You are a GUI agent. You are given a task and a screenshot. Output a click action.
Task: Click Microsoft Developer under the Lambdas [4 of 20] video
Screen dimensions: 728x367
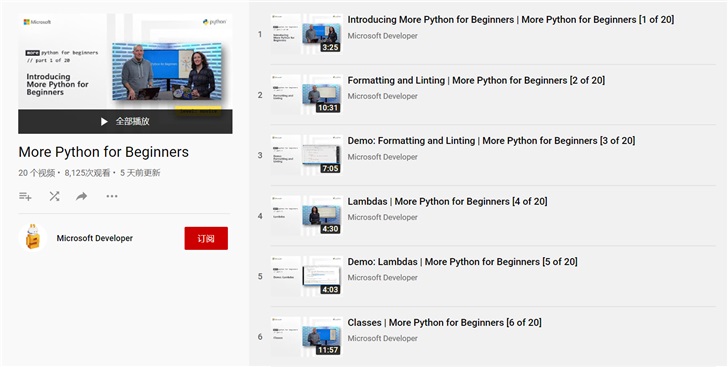tap(383, 217)
